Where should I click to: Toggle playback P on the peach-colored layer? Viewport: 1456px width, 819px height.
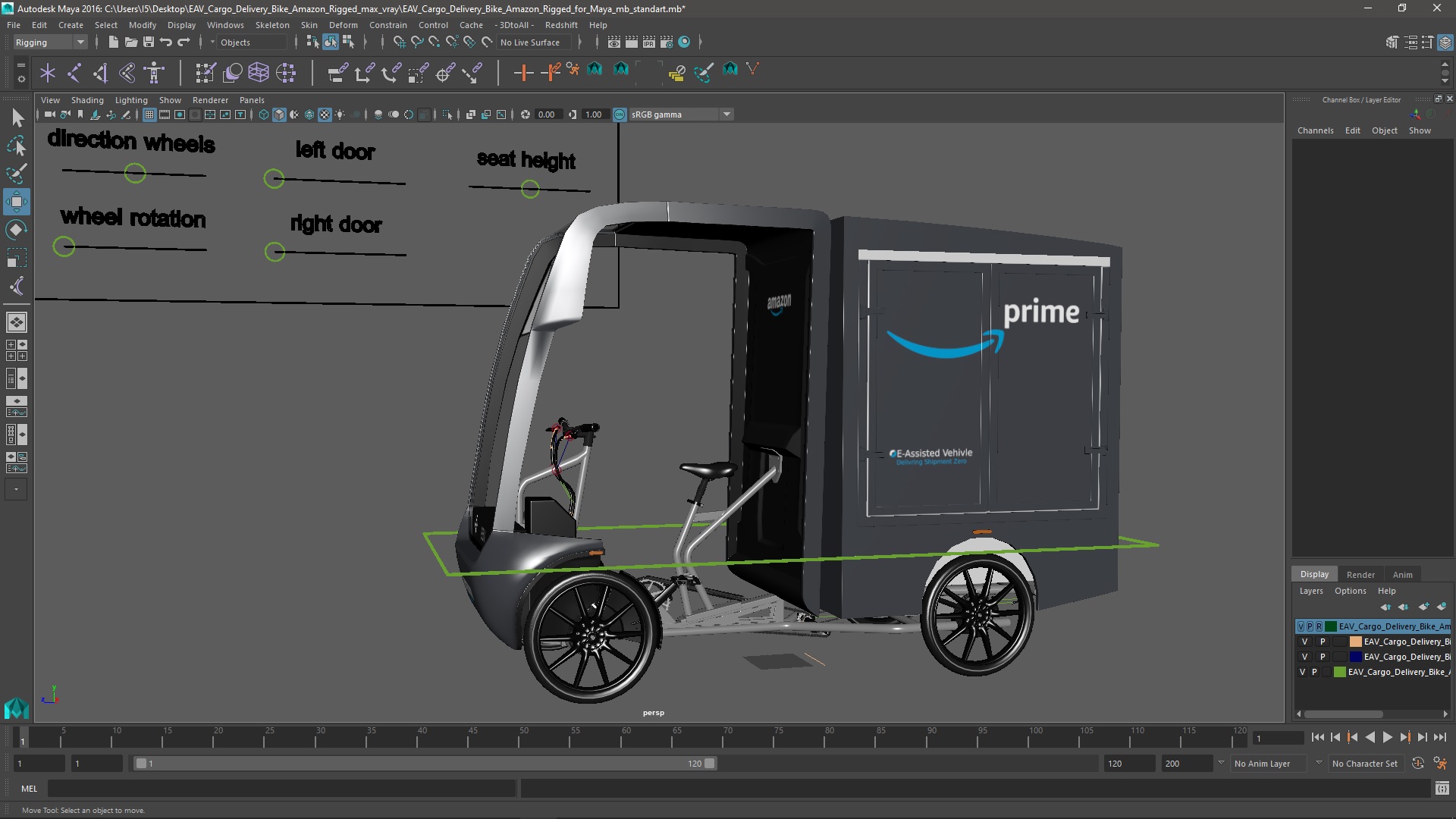click(1323, 642)
